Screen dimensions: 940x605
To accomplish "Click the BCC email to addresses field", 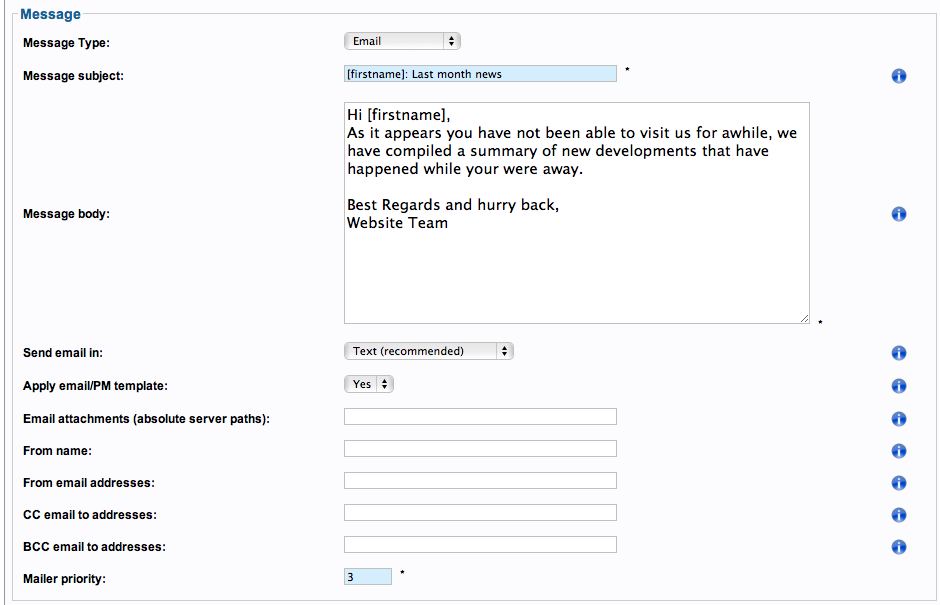I will click(480, 544).
